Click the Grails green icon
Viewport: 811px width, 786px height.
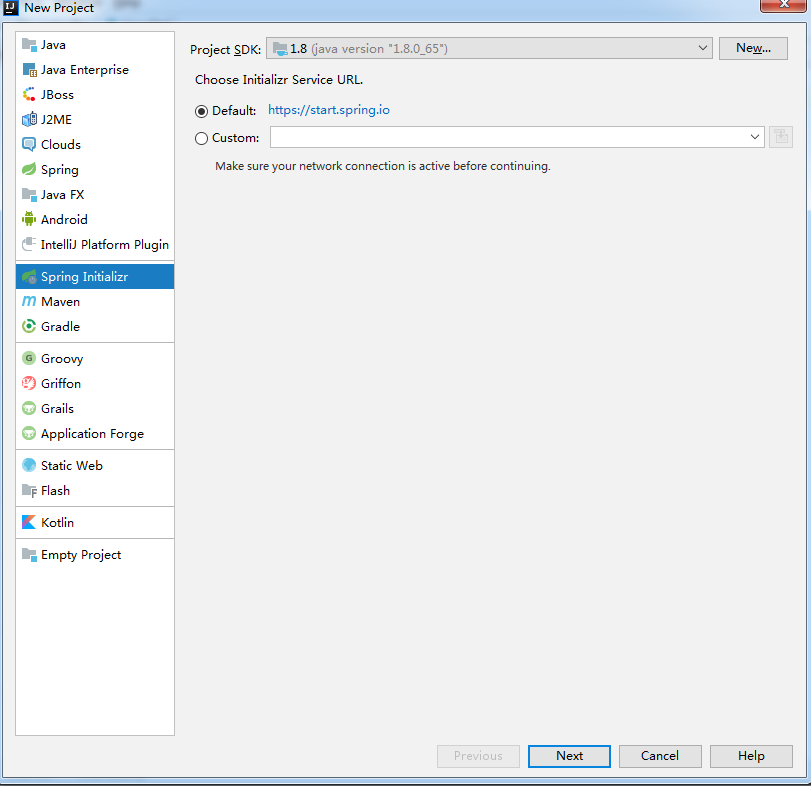[x=29, y=409]
